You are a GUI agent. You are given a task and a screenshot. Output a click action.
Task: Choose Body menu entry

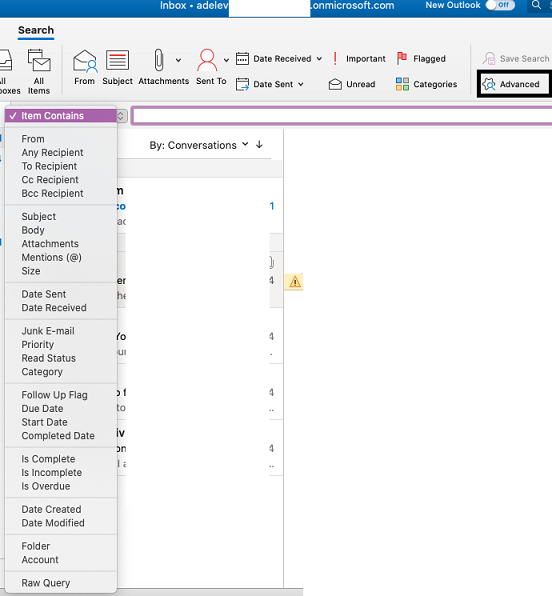pos(61,230)
